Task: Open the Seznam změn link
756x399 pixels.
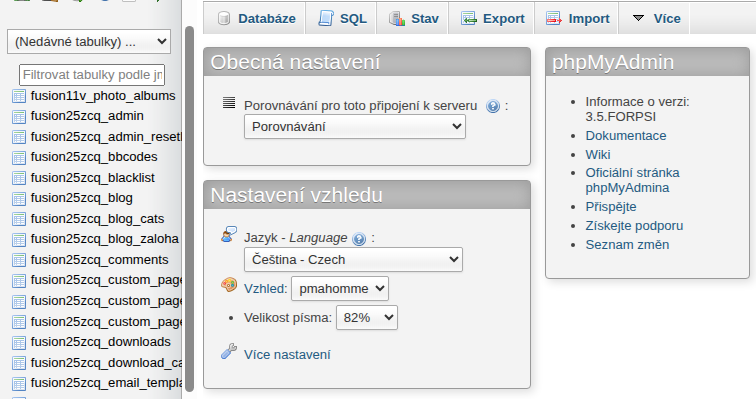Action: point(627,245)
